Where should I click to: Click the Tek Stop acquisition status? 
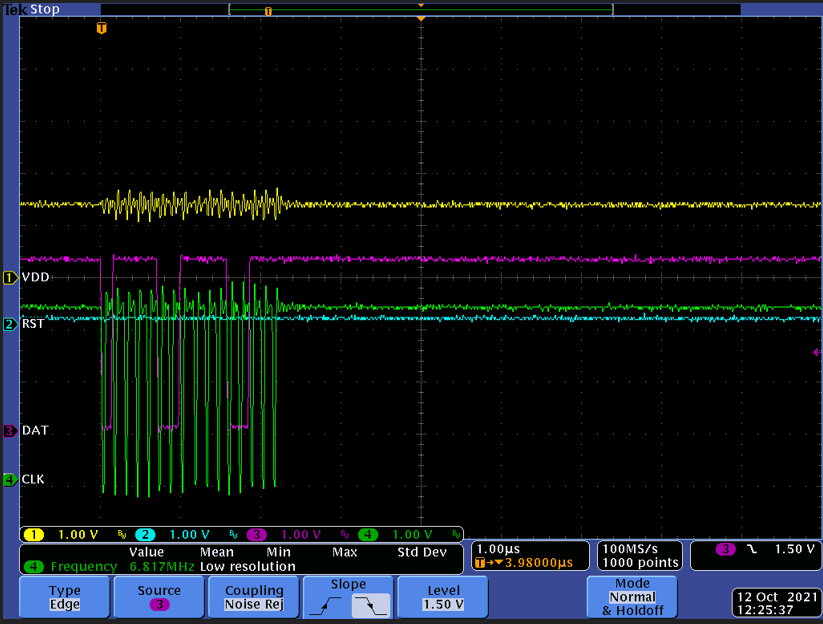click(31, 9)
